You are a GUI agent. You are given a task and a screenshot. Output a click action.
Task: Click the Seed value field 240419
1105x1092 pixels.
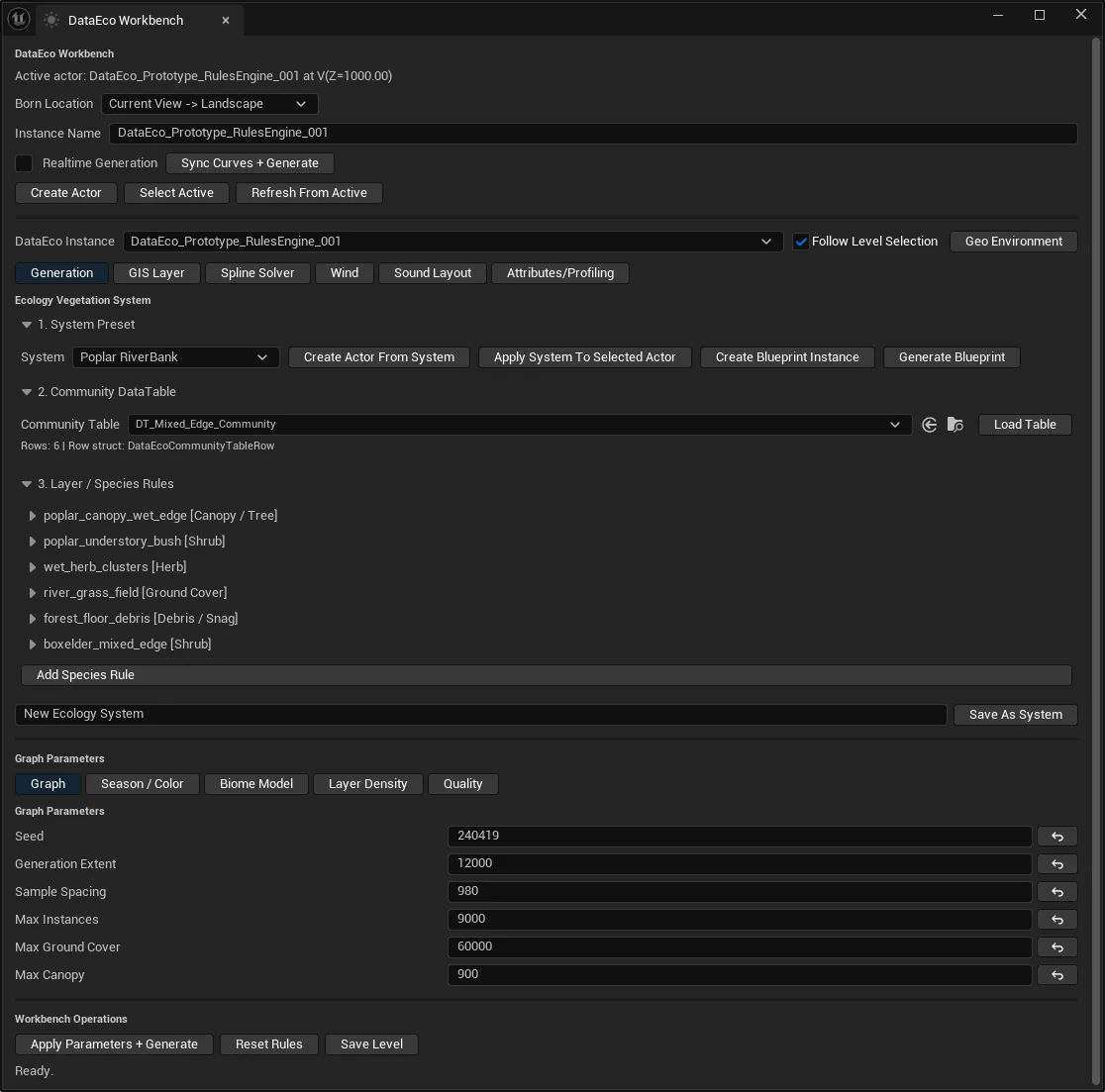coord(740,837)
